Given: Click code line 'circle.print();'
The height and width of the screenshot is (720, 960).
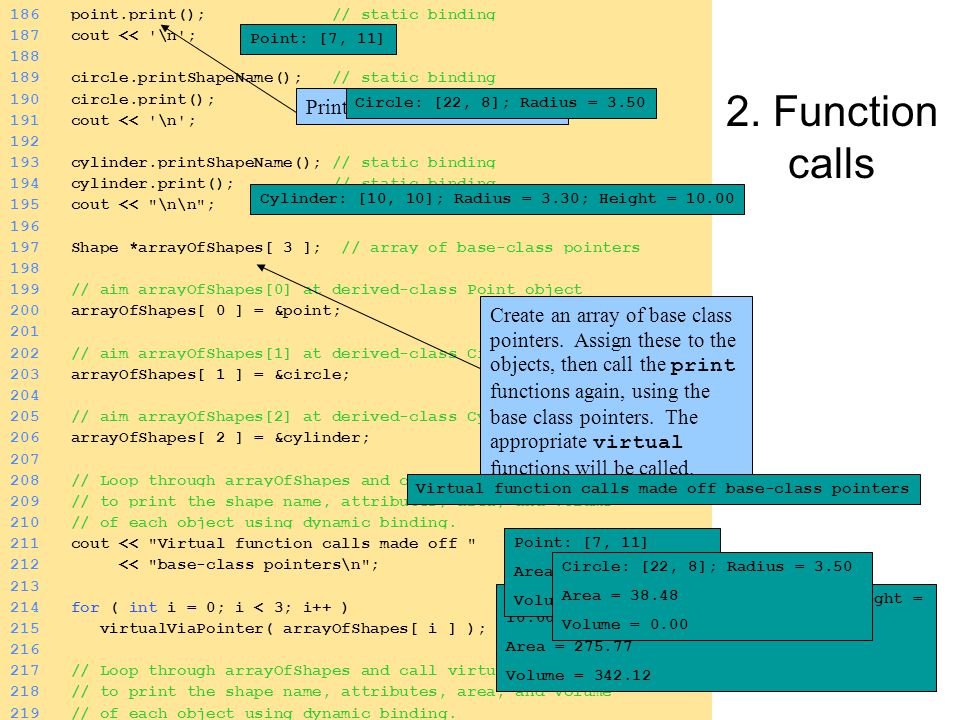Looking at the screenshot, I should pyautogui.click(x=143, y=99).
